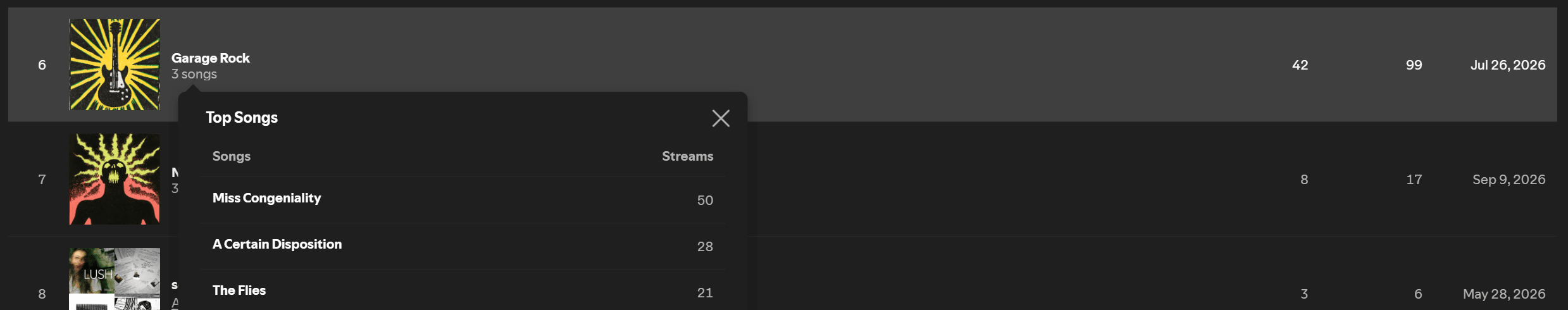This screenshot has width=1568, height=310.
Task: Sort by the Streams column header
Action: 687,156
